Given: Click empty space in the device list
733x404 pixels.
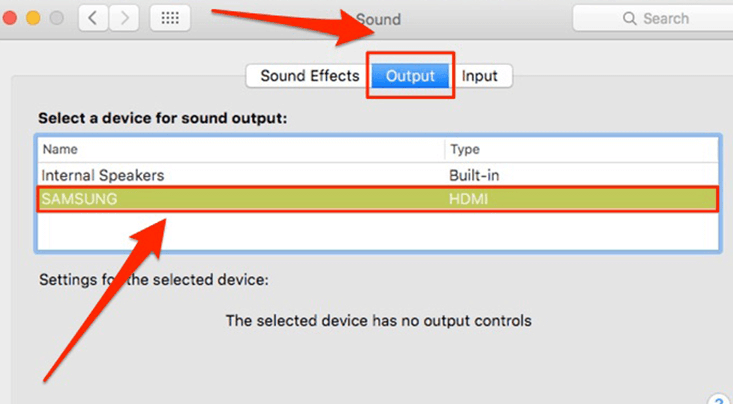Looking at the screenshot, I should (x=378, y=231).
